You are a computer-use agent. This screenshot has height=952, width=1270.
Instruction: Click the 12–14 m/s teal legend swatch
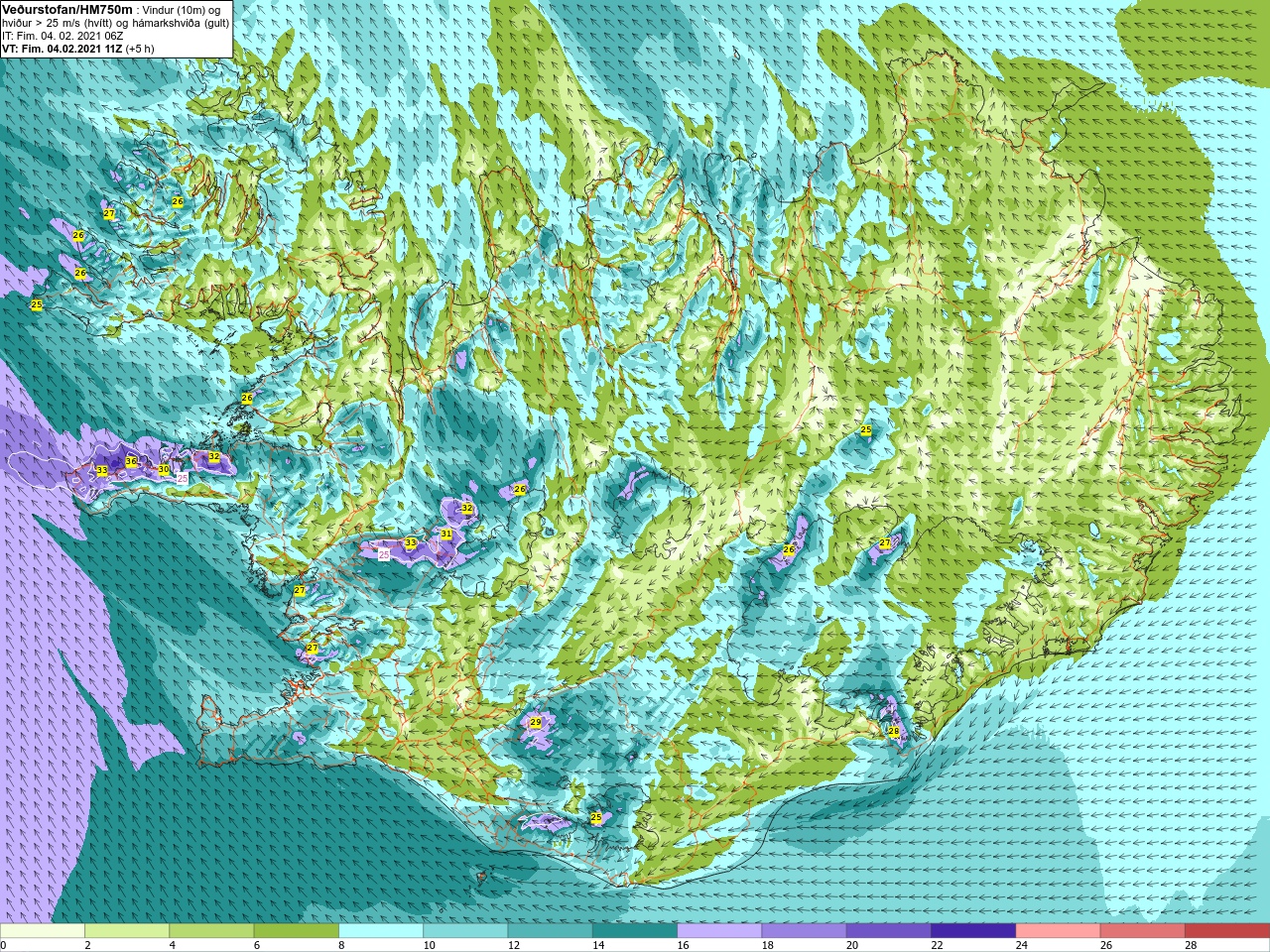[x=550, y=931]
